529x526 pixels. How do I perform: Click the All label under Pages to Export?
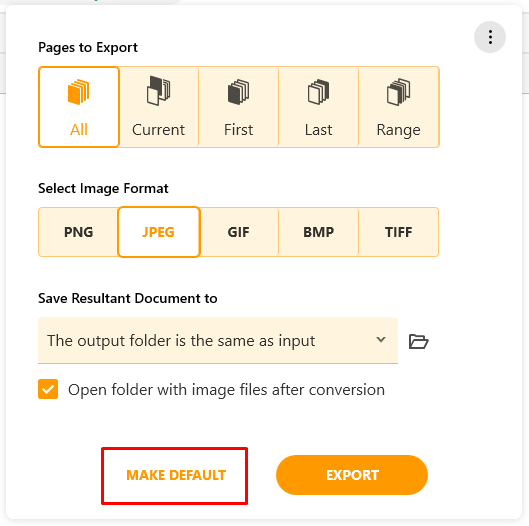click(x=79, y=130)
